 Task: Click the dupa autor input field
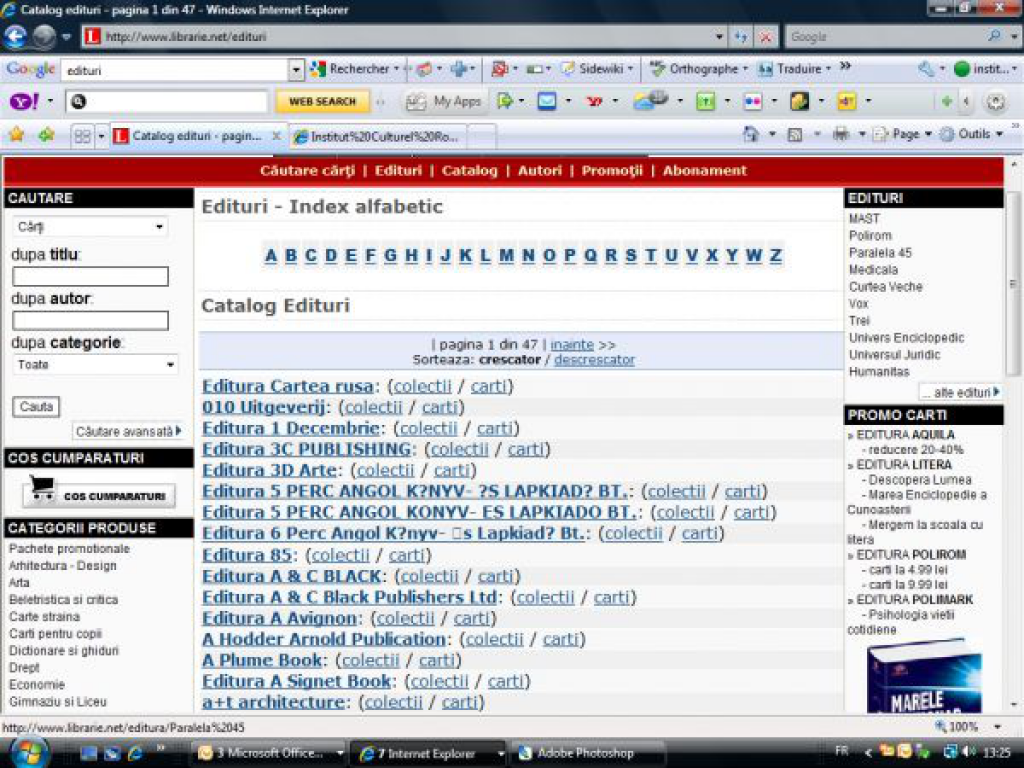tap(90, 321)
